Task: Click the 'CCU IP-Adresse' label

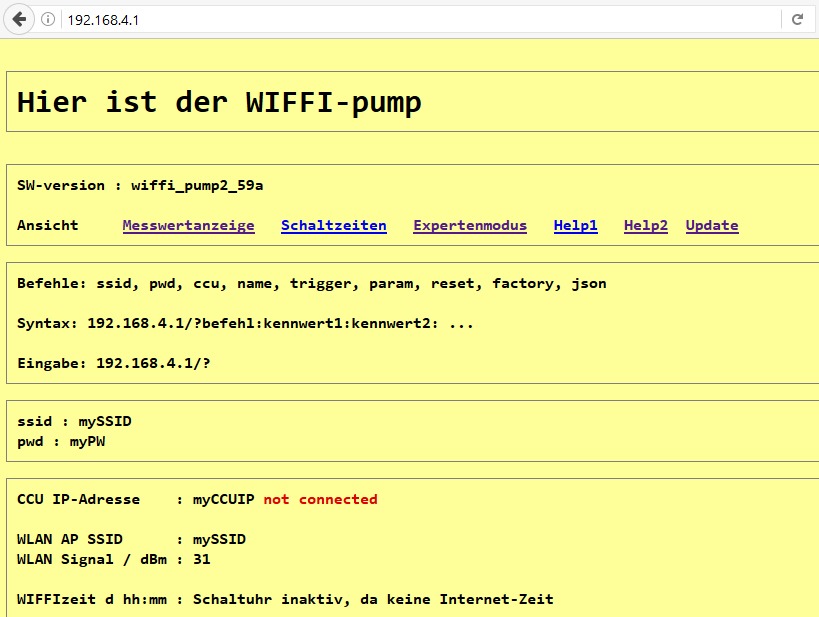Action: 78,499
